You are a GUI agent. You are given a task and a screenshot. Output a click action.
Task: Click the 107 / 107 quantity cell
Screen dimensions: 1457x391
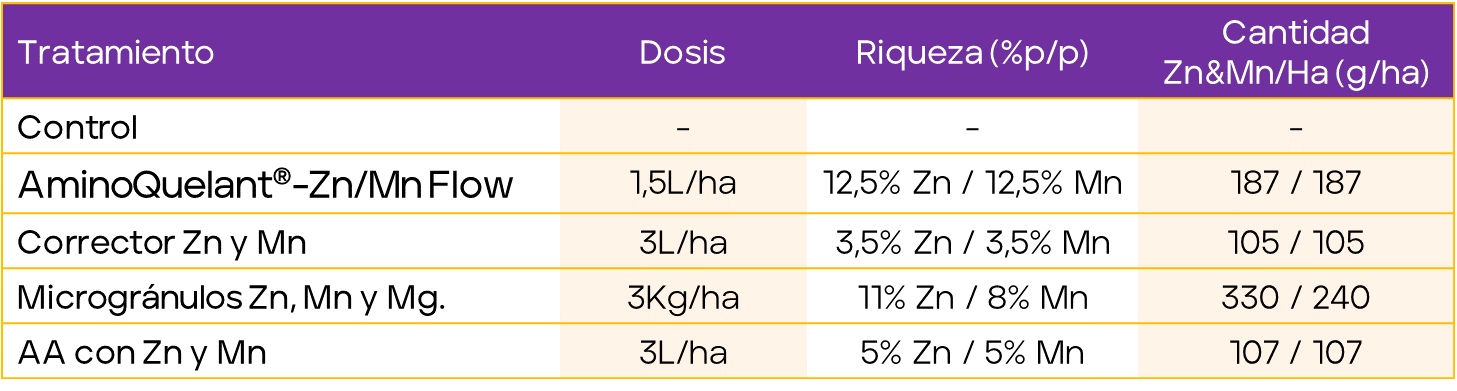click(x=1296, y=352)
